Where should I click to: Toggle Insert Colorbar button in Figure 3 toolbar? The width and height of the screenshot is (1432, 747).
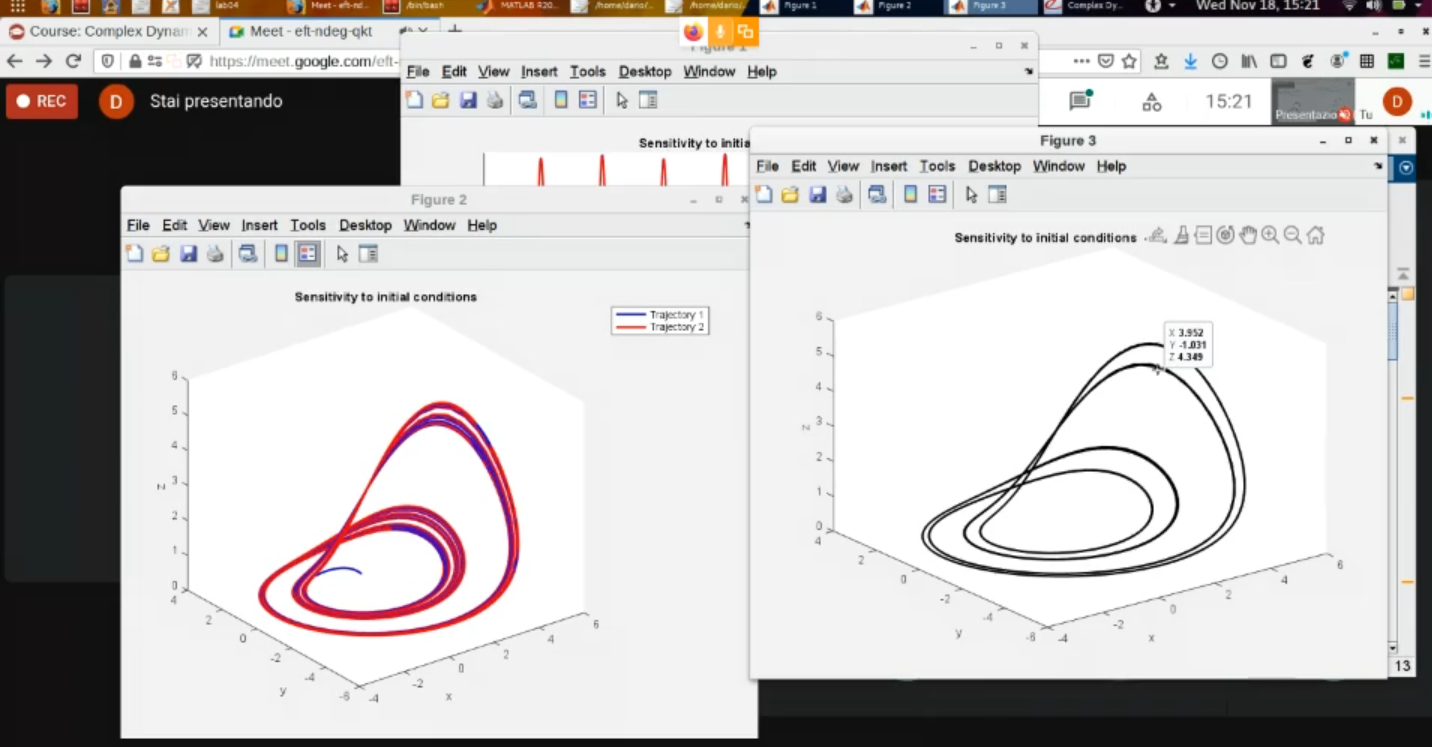click(x=910, y=195)
